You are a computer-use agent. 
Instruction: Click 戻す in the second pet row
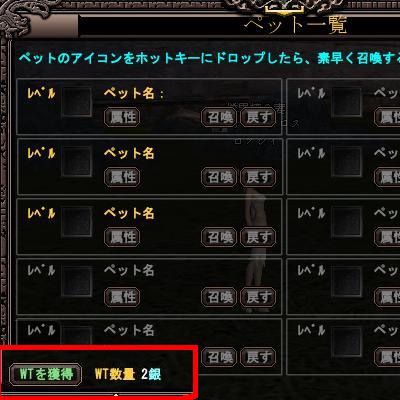point(258,177)
